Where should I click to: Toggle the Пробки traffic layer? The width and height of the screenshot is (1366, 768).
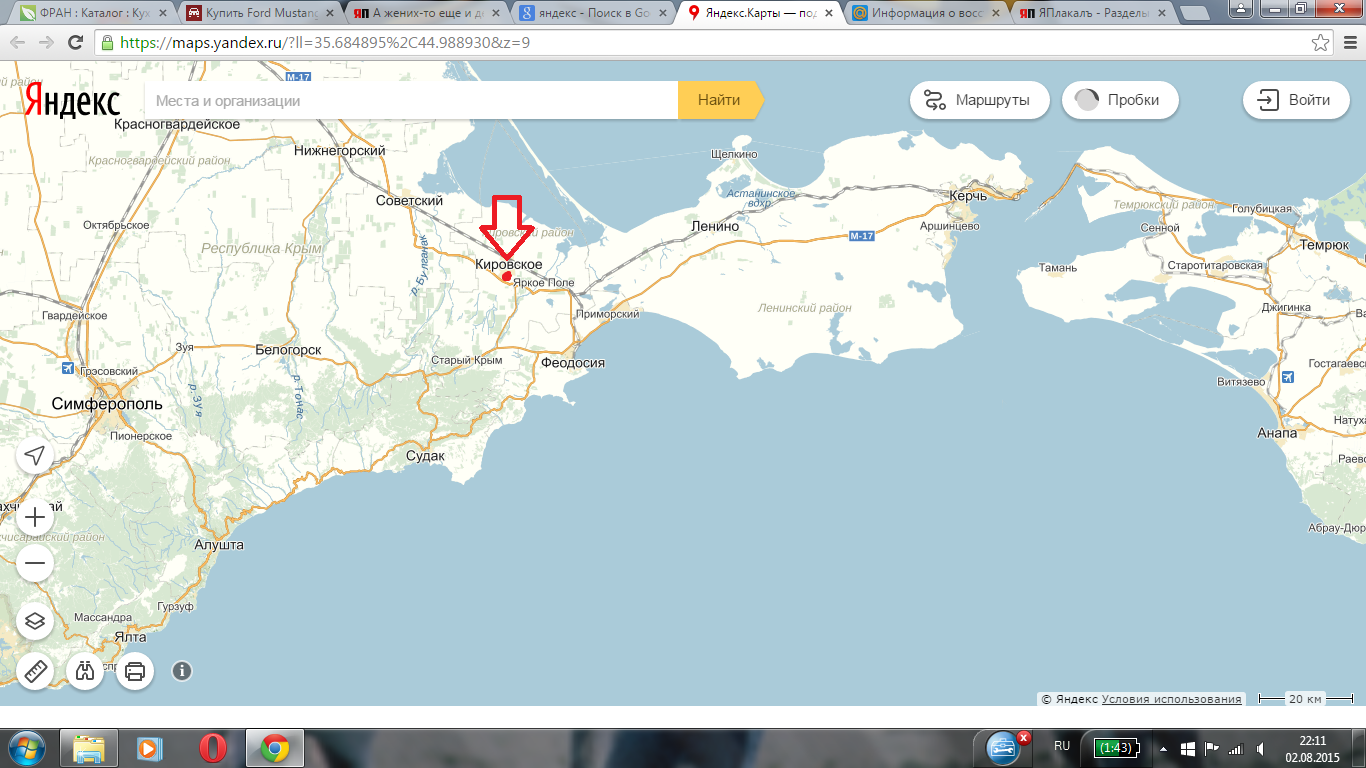1120,100
